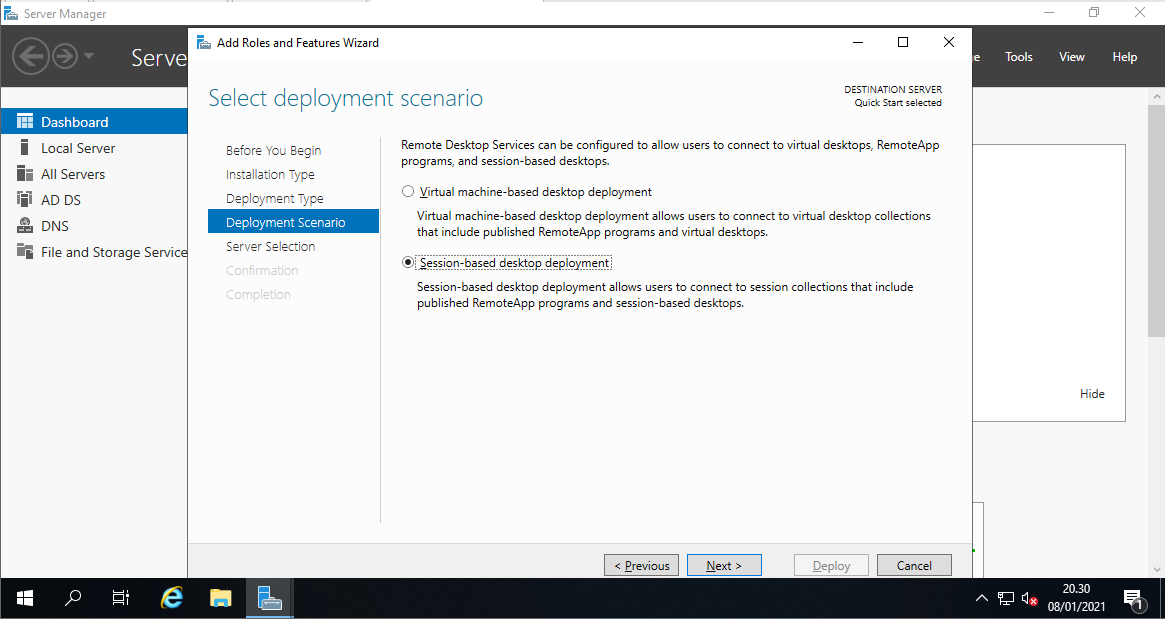Open the Help menu
Image resolution: width=1165 pixels, height=619 pixels.
pos(1124,56)
